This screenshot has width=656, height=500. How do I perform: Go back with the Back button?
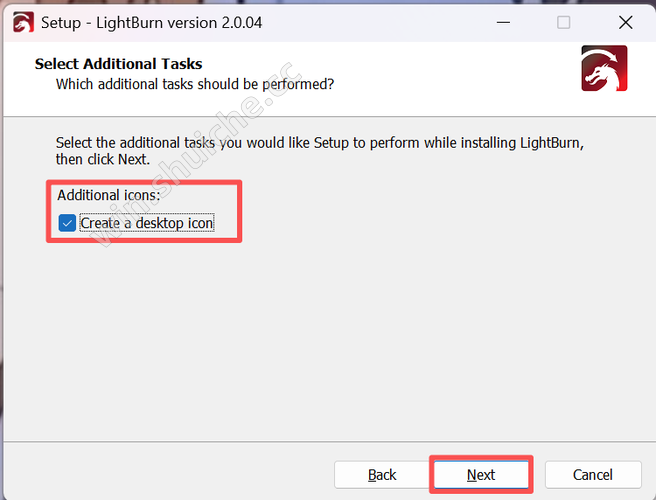click(382, 475)
